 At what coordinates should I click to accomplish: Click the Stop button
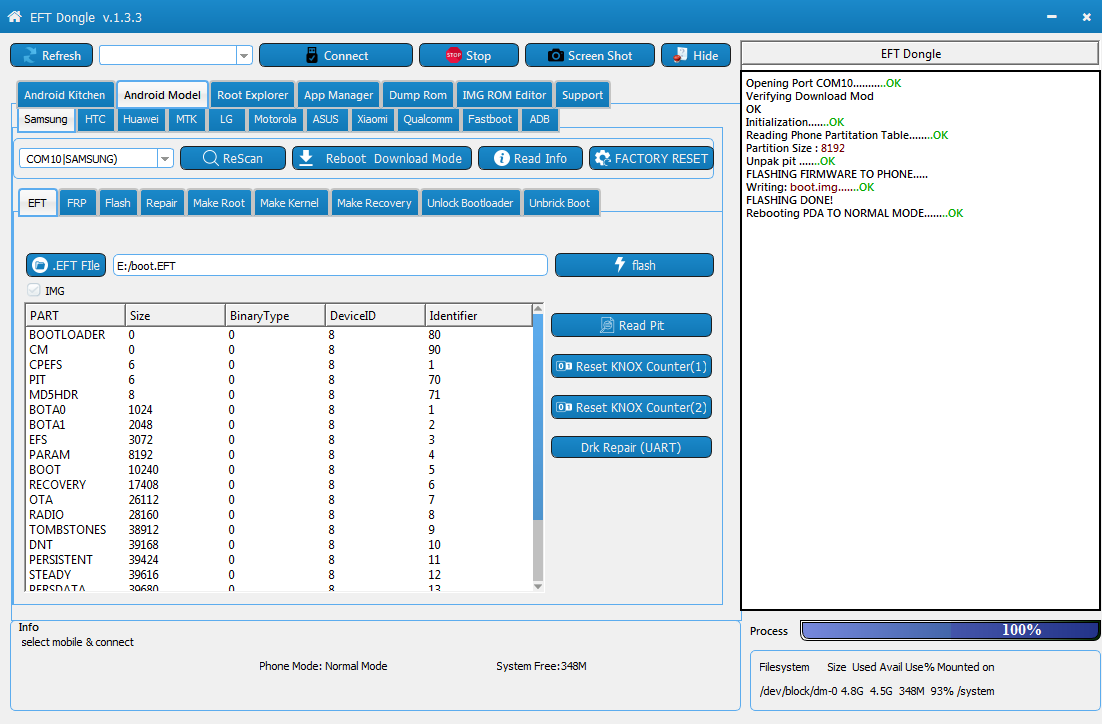pos(469,56)
